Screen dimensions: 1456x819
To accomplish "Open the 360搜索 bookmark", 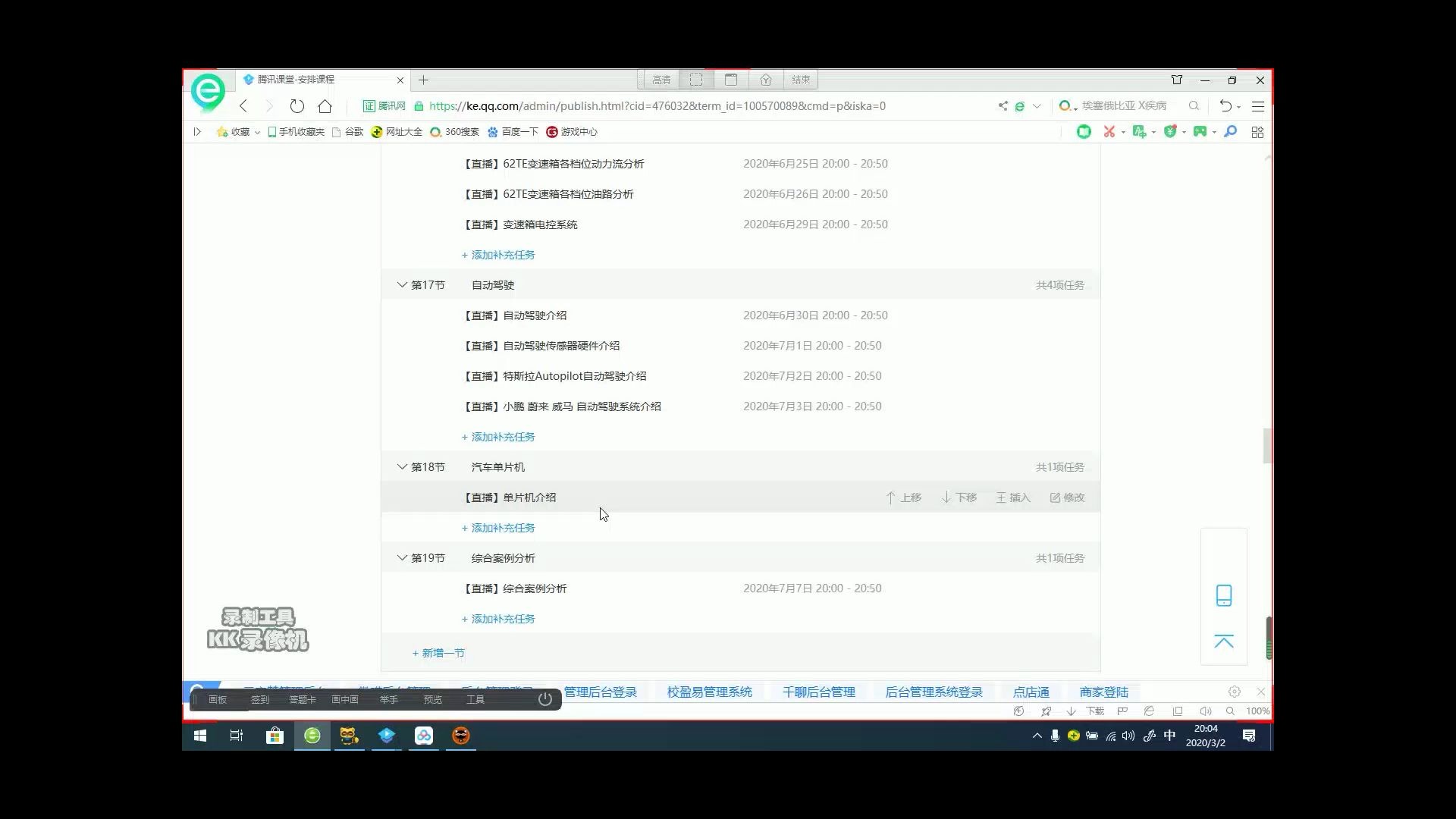I will pyautogui.click(x=454, y=132).
